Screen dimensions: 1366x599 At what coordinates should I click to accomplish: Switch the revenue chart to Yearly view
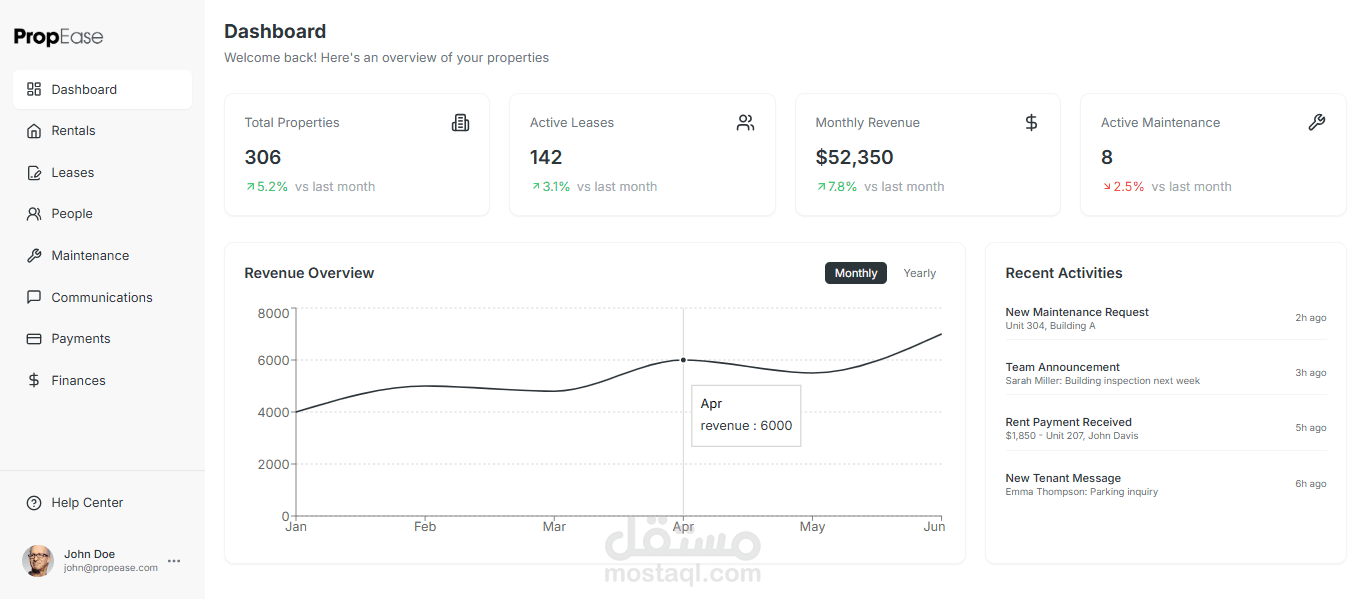tap(918, 272)
